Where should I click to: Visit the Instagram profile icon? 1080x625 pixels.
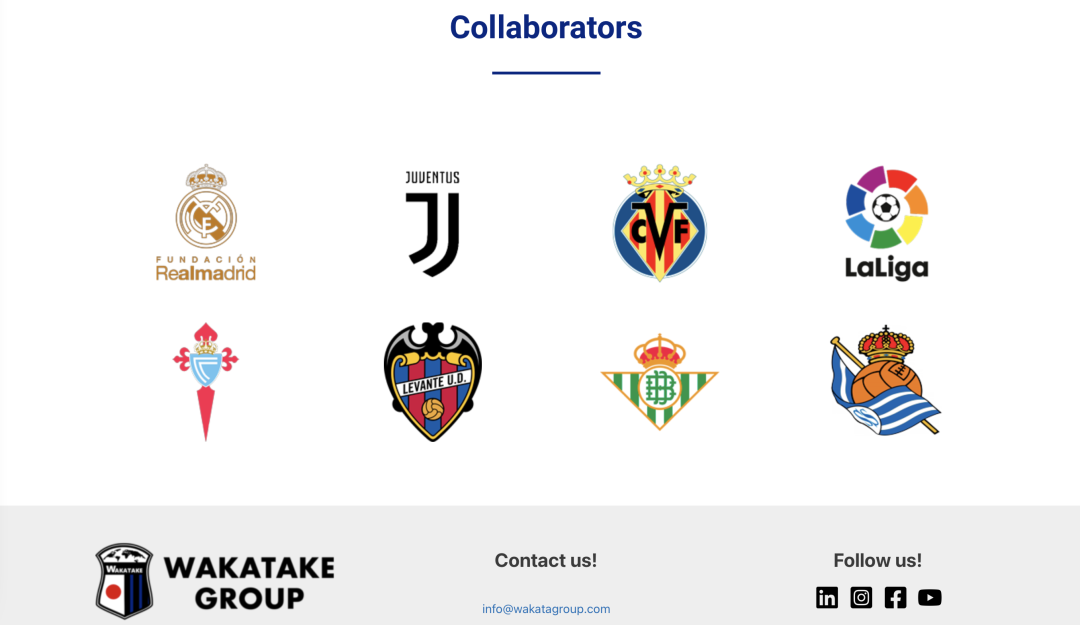[x=861, y=597]
